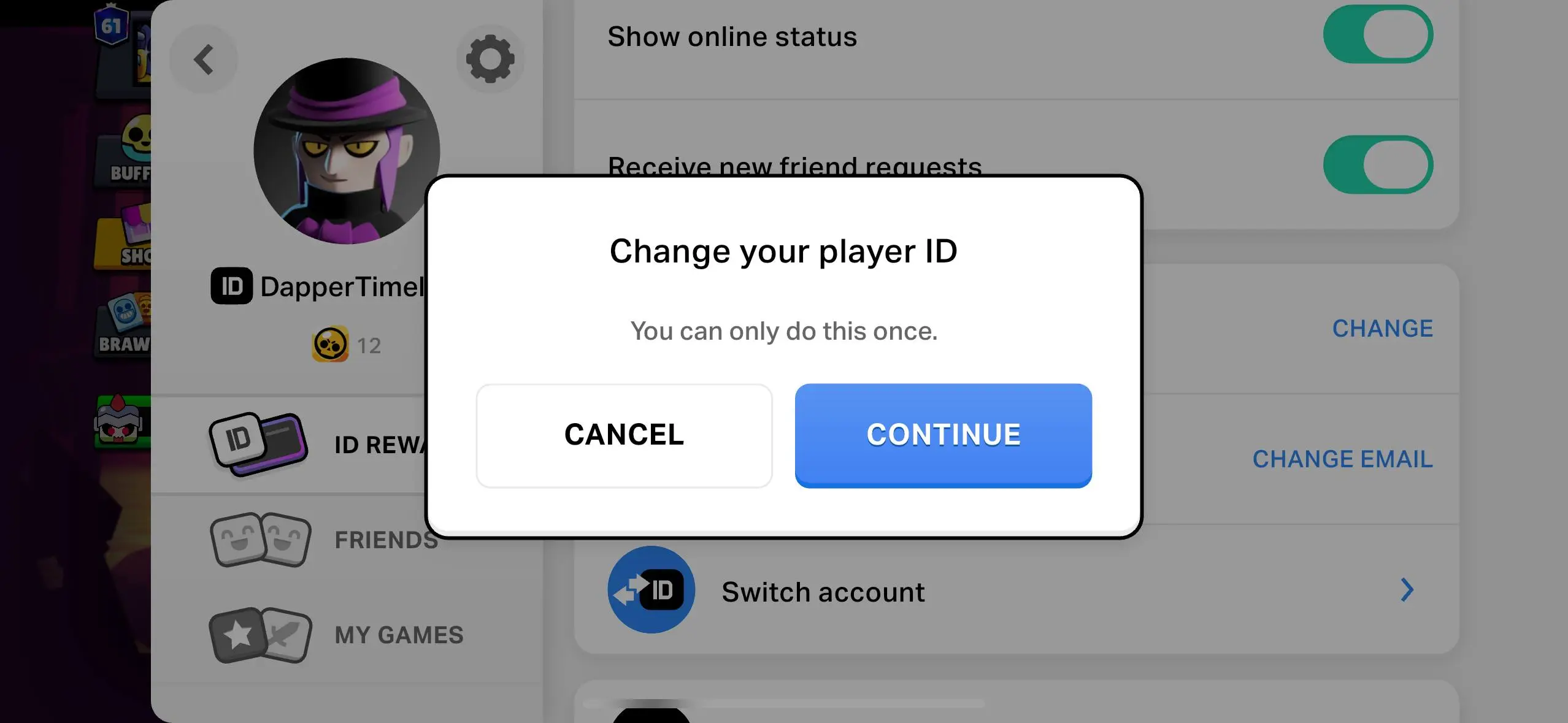
Task: Tap the Switch account ID icon
Action: click(651, 590)
